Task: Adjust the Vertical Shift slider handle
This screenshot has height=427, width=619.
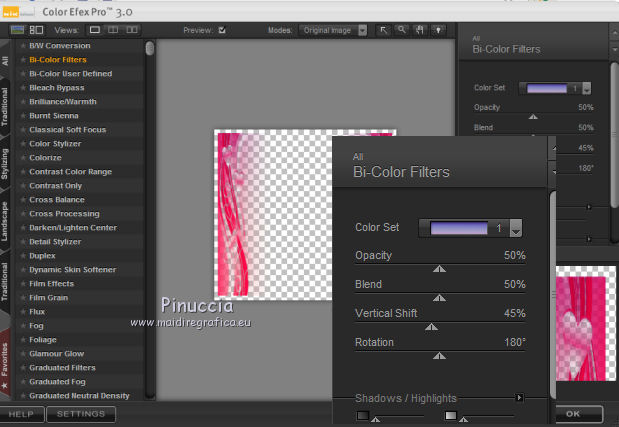Action: (431, 327)
